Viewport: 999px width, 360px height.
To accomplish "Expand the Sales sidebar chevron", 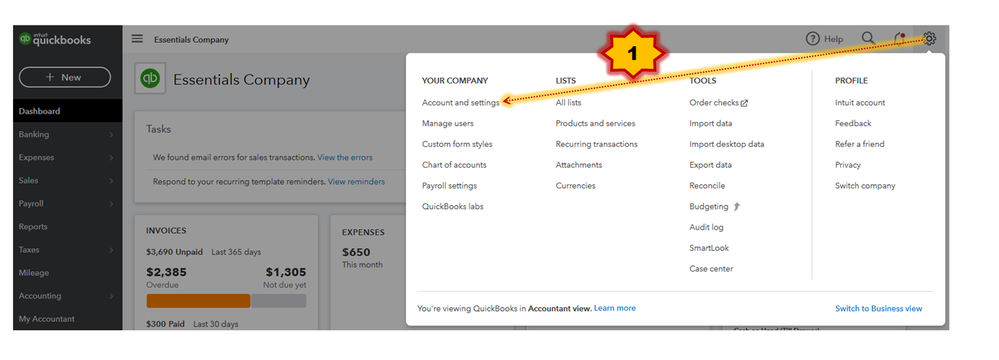I will (x=111, y=180).
